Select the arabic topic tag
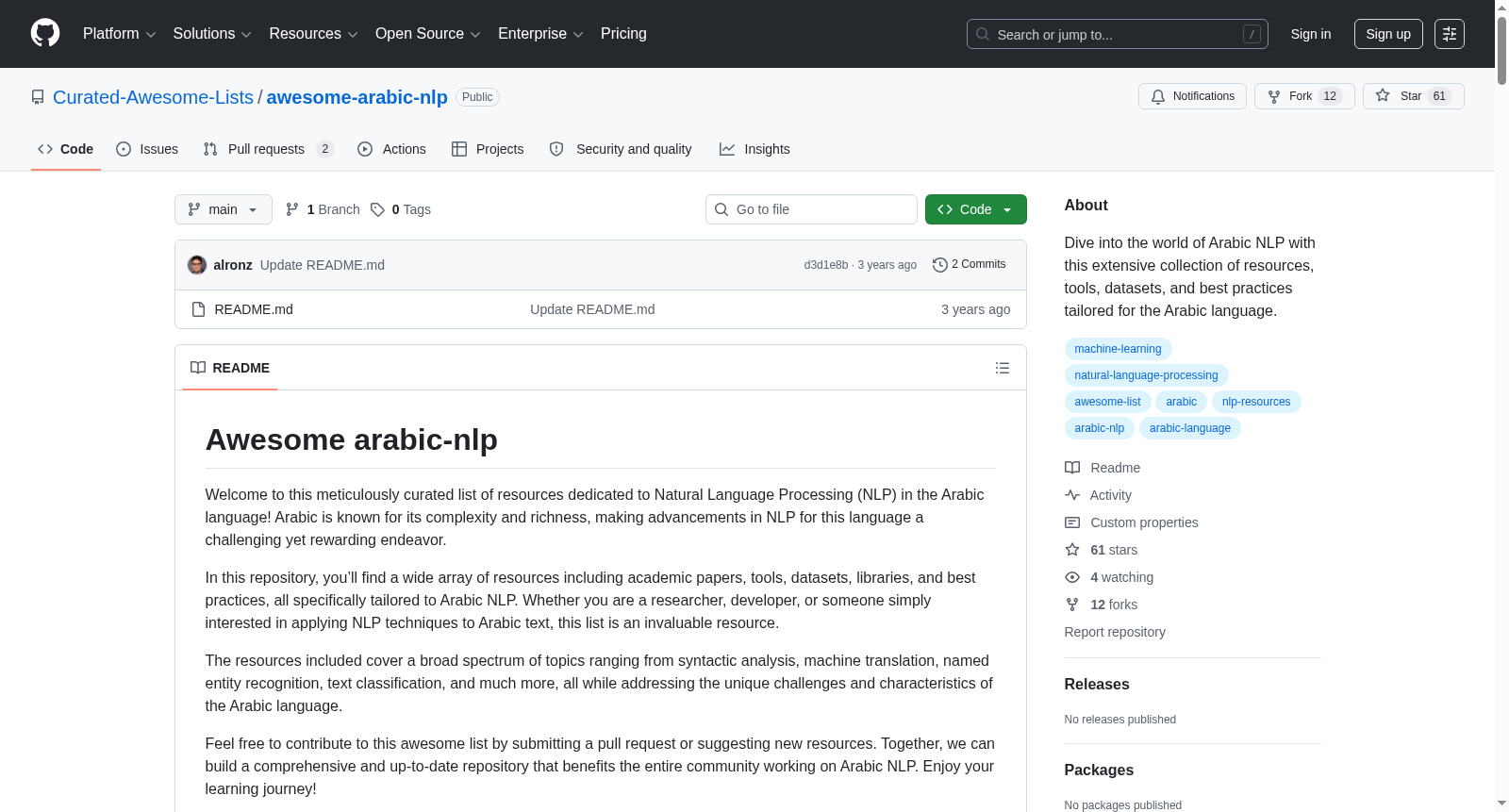The height and width of the screenshot is (812, 1509). [x=1181, y=402]
